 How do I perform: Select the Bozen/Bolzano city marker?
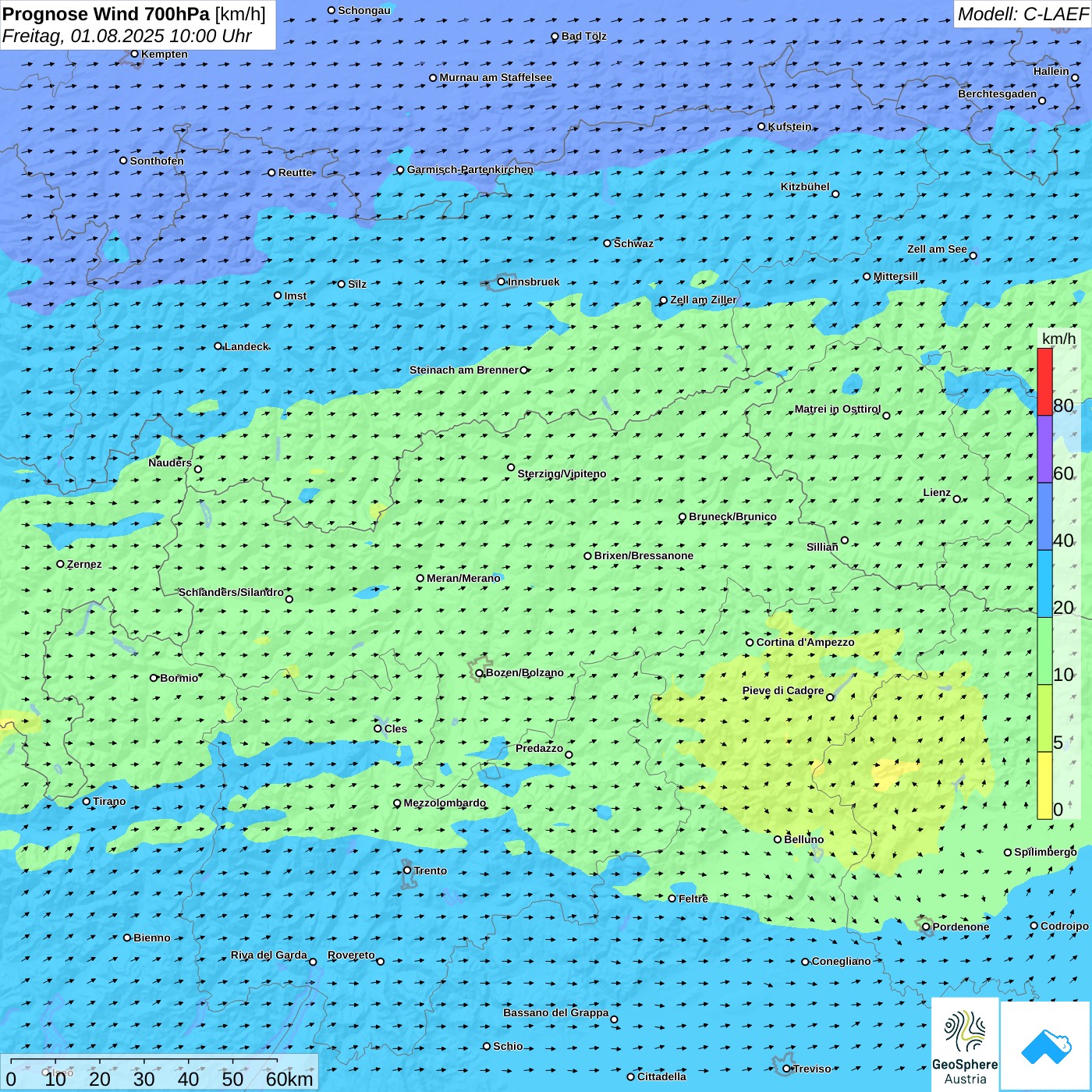[x=479, y=673]
